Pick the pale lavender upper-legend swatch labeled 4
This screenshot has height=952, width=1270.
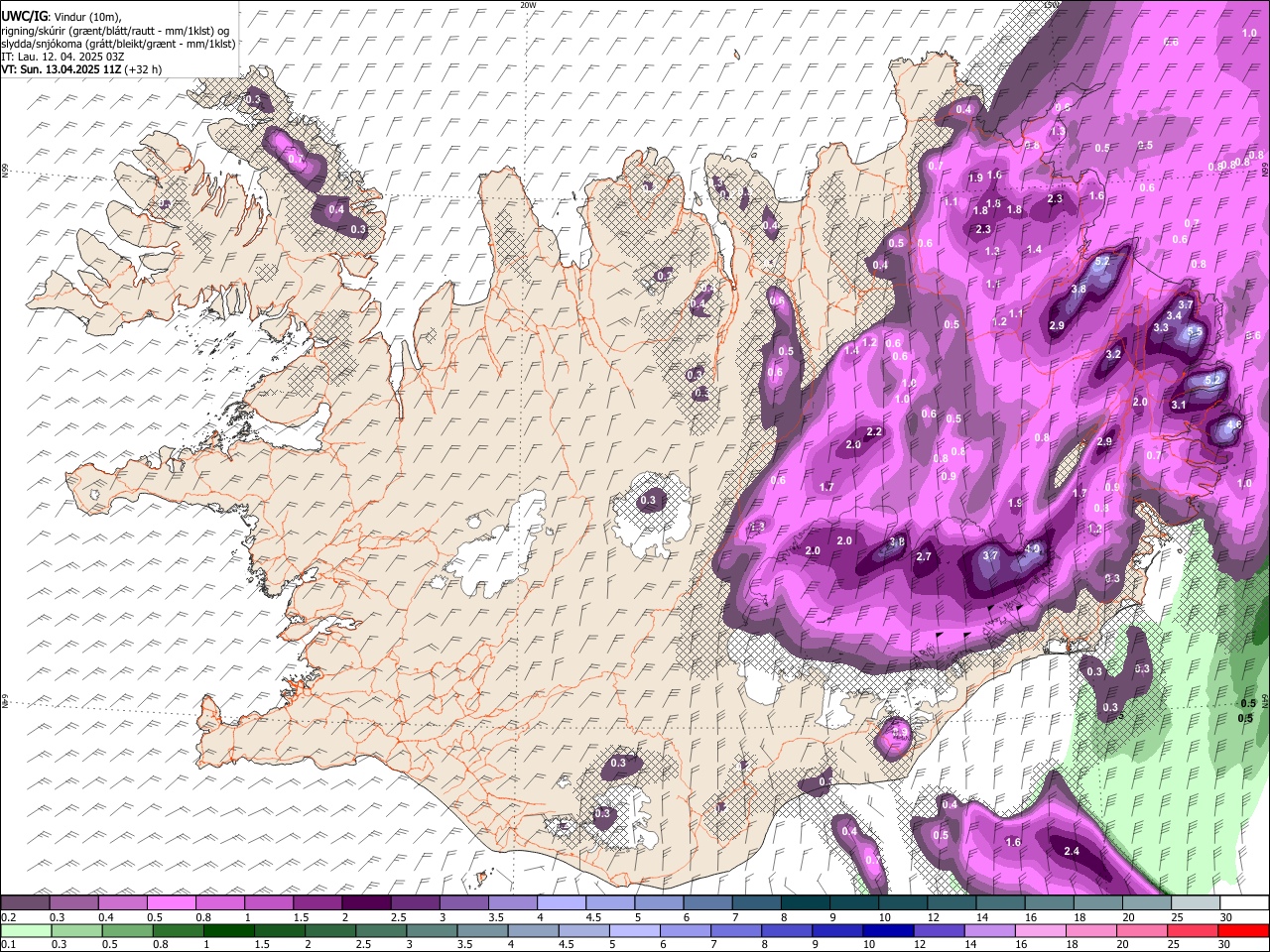click(561, 903)
